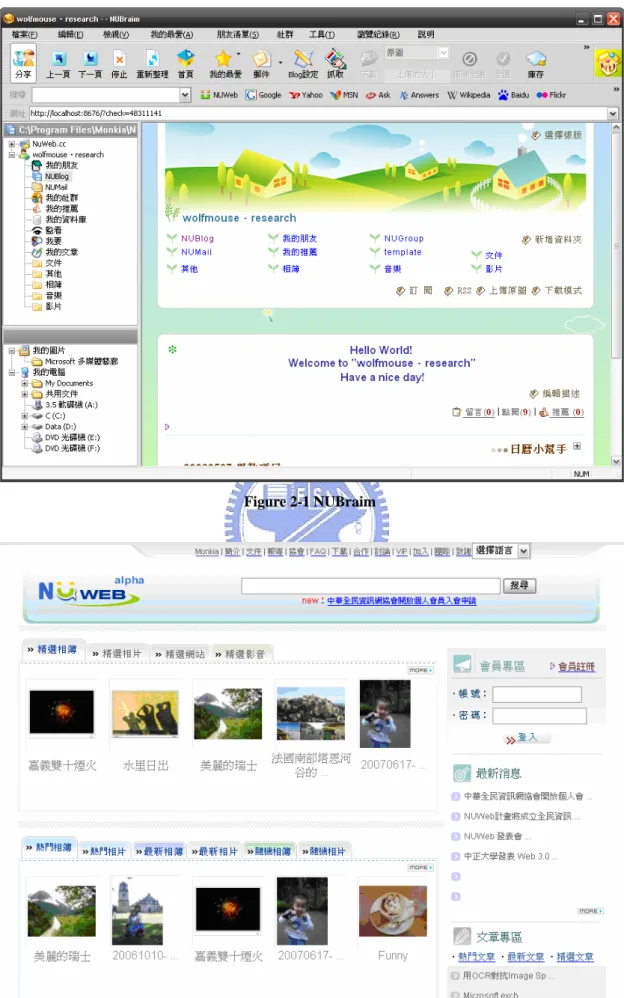624x998 pixels.
Task: Expand the NuWeb.cc tree node
Action: tap(11, 144)
